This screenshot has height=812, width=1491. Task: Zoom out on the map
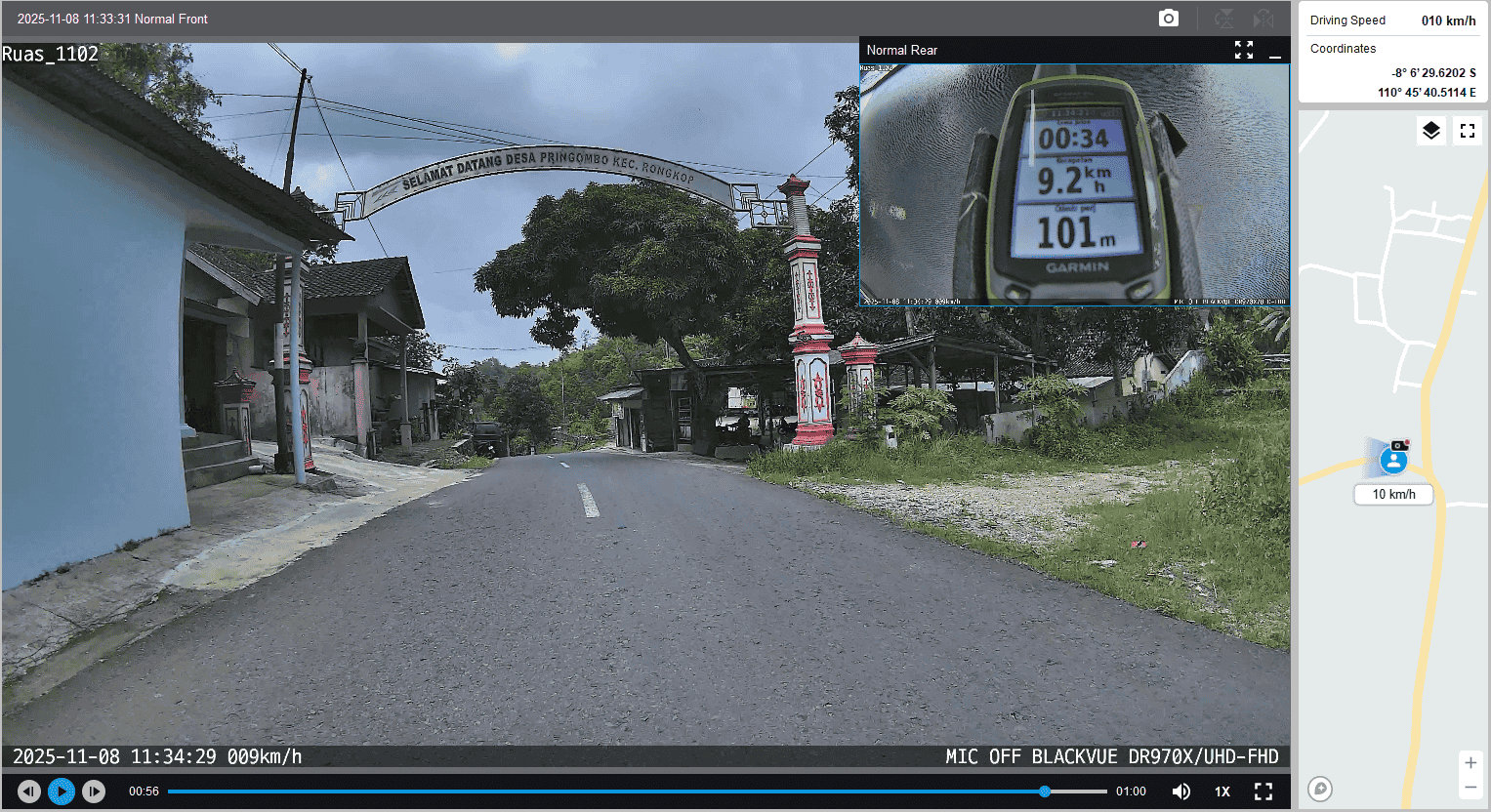[1470, 788]
